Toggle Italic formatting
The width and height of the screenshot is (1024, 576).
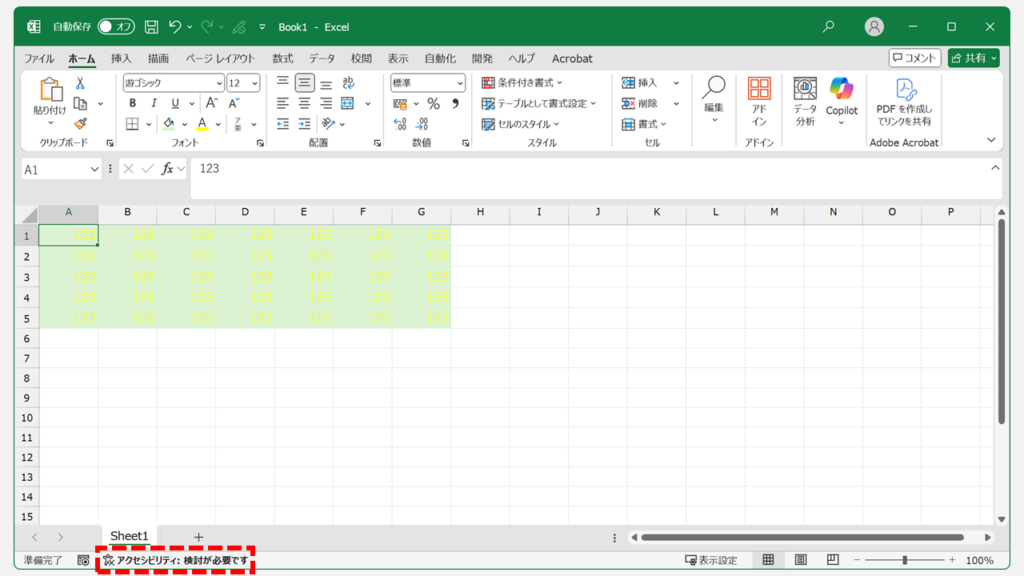pos(154,104)
